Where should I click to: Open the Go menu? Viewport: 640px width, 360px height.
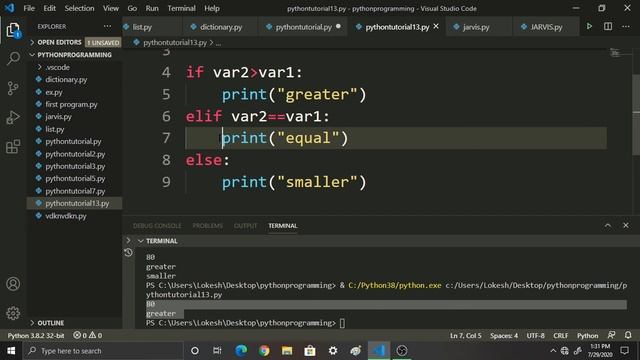(x=132, y=8)
